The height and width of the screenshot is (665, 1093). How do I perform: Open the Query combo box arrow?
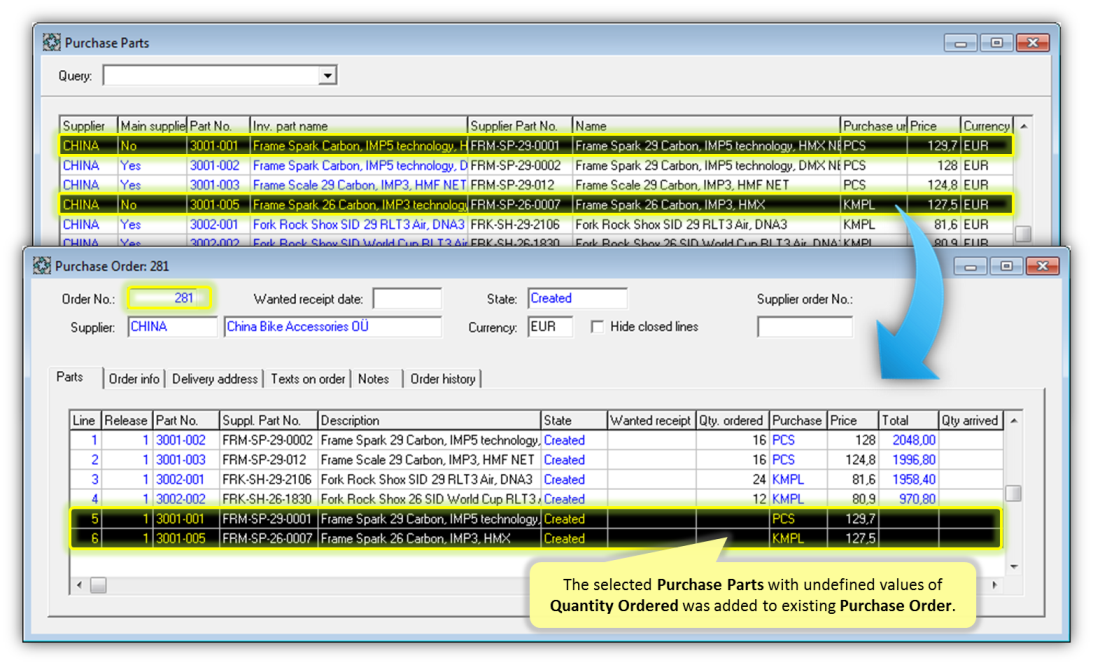pyautogui.click(x=327, y=75)
